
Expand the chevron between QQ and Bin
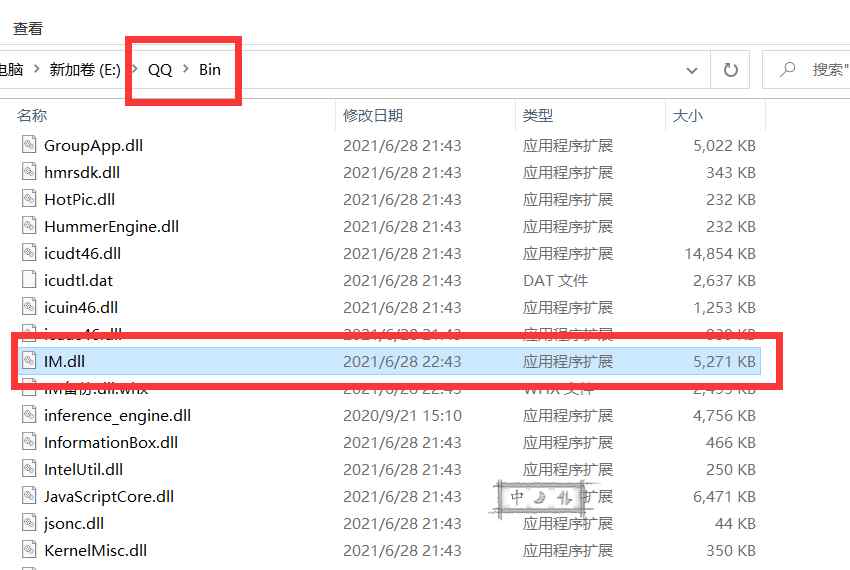(186, 69)
